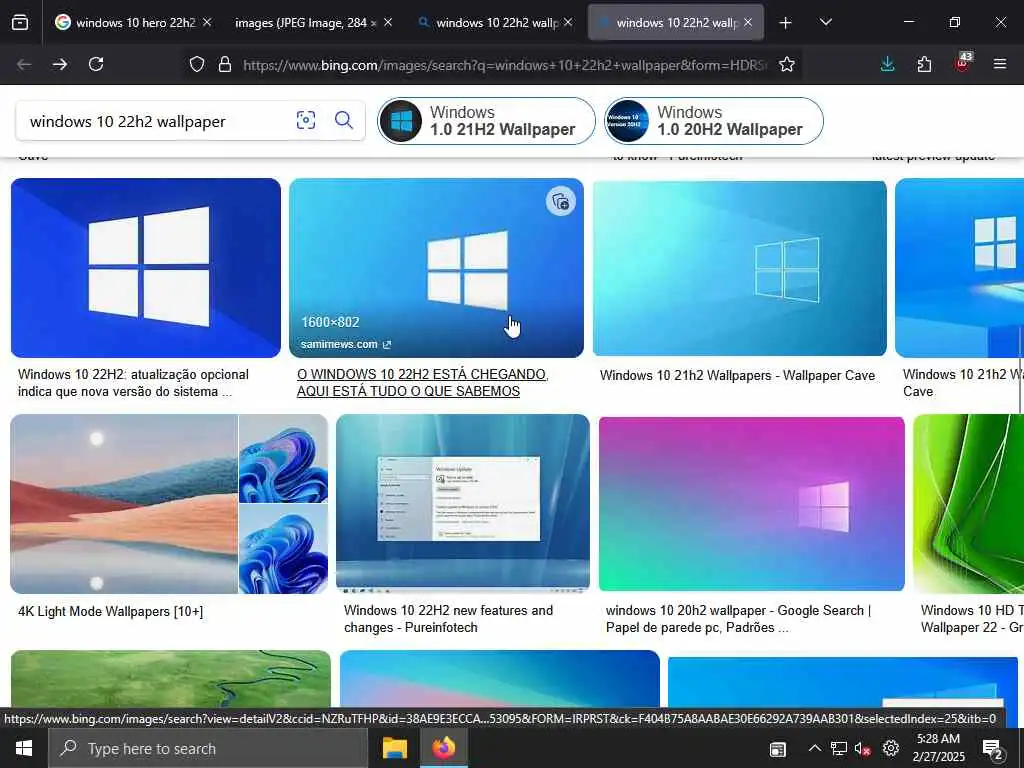Switch to Firefox in taskbar
Screen dimensions: 1024x768
[443, 748]
